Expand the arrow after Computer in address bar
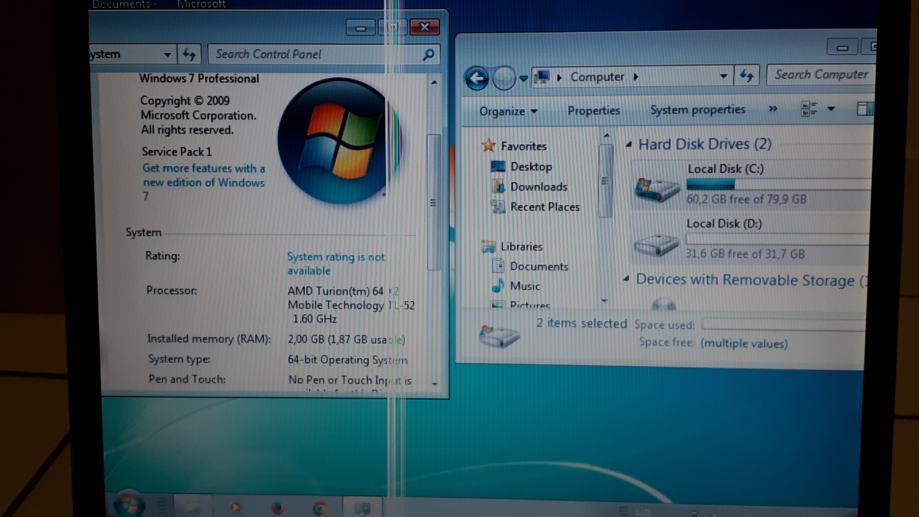 (x=636, y=77)
